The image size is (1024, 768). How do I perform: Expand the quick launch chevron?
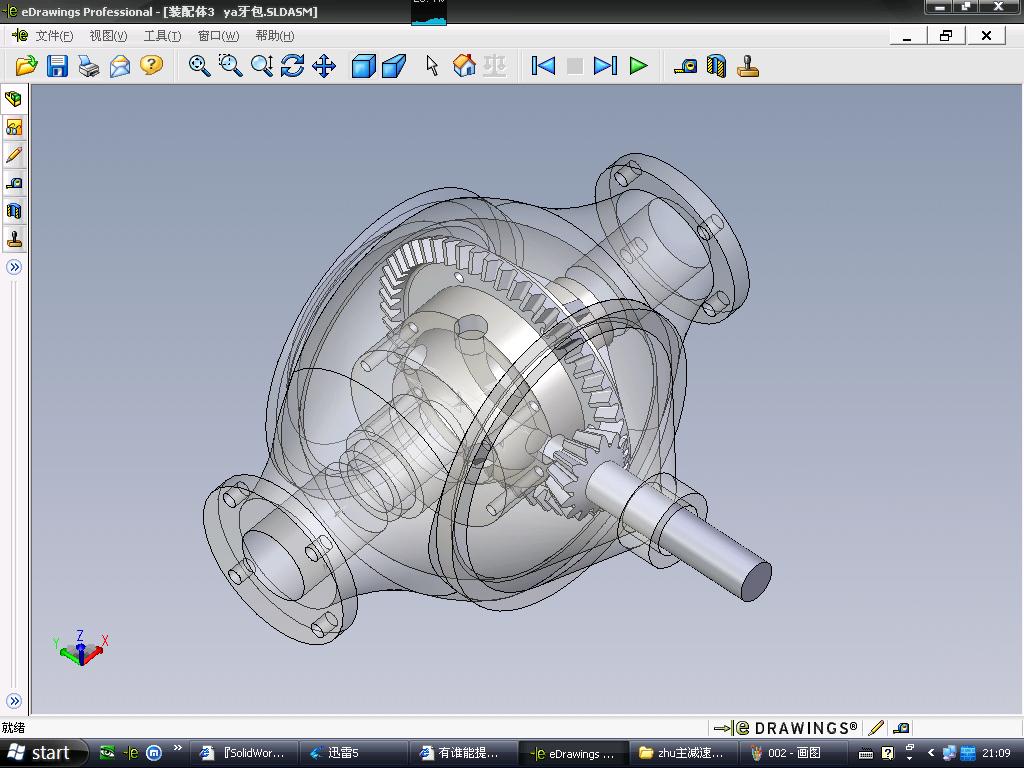coord(178,748)
